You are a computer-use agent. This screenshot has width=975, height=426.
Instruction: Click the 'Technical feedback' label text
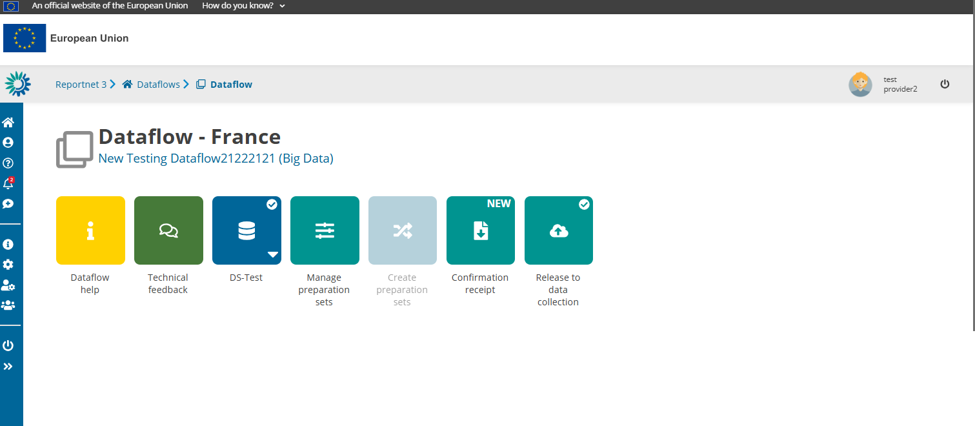pos(168,284)
